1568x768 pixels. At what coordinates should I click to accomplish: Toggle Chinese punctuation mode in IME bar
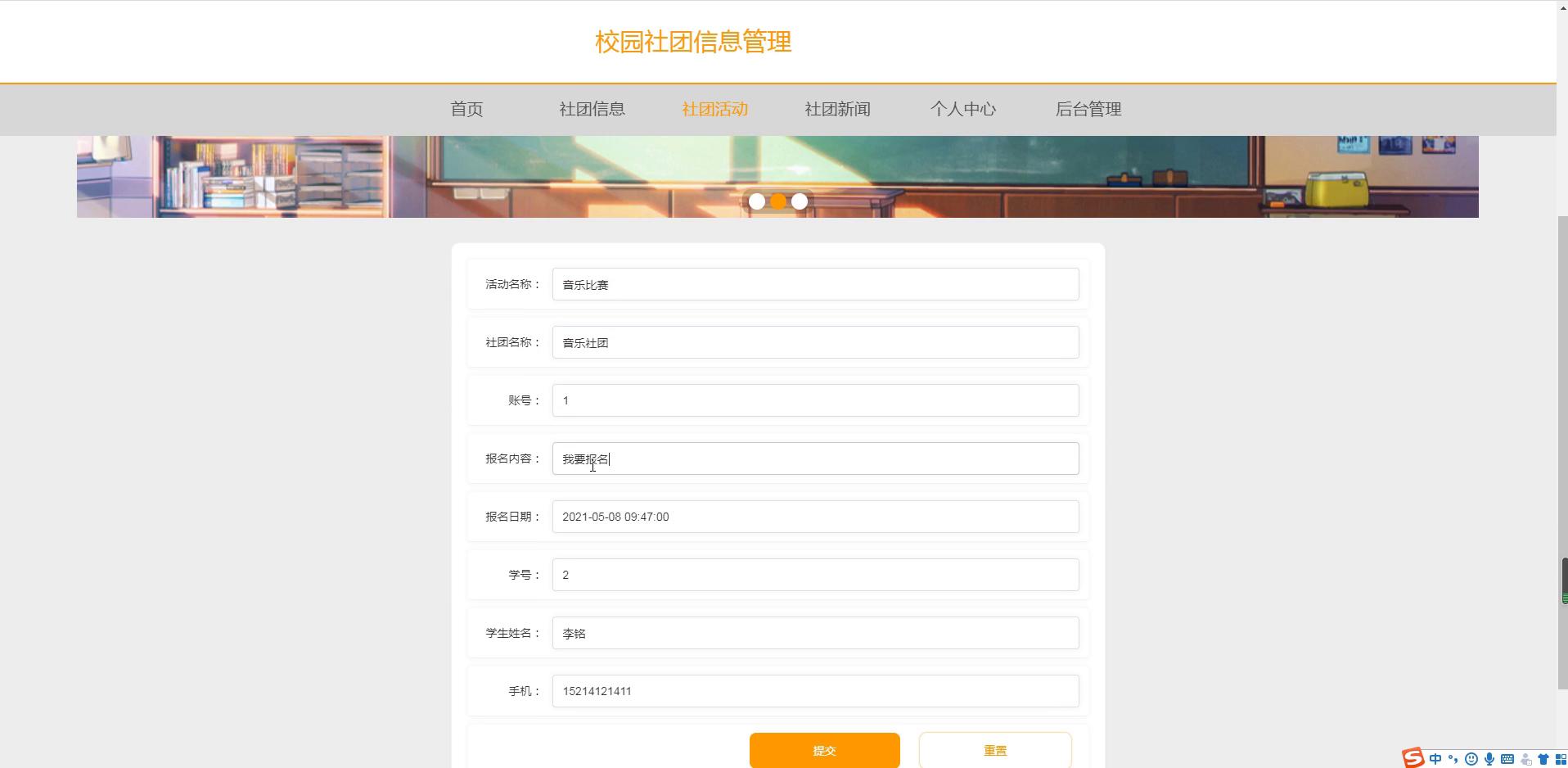click(x=1453, y=759)
